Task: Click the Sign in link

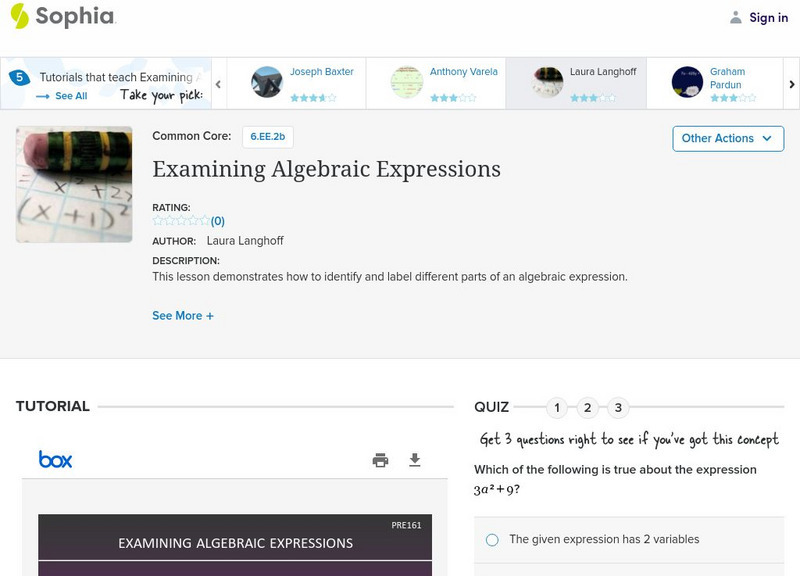Action: [x=768, y=17]
